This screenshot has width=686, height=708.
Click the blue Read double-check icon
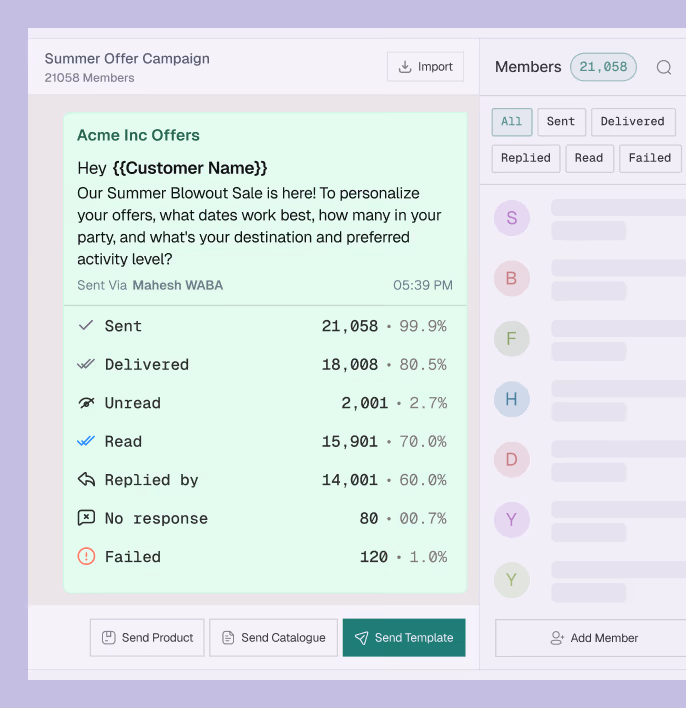click(x=86, y=441)
